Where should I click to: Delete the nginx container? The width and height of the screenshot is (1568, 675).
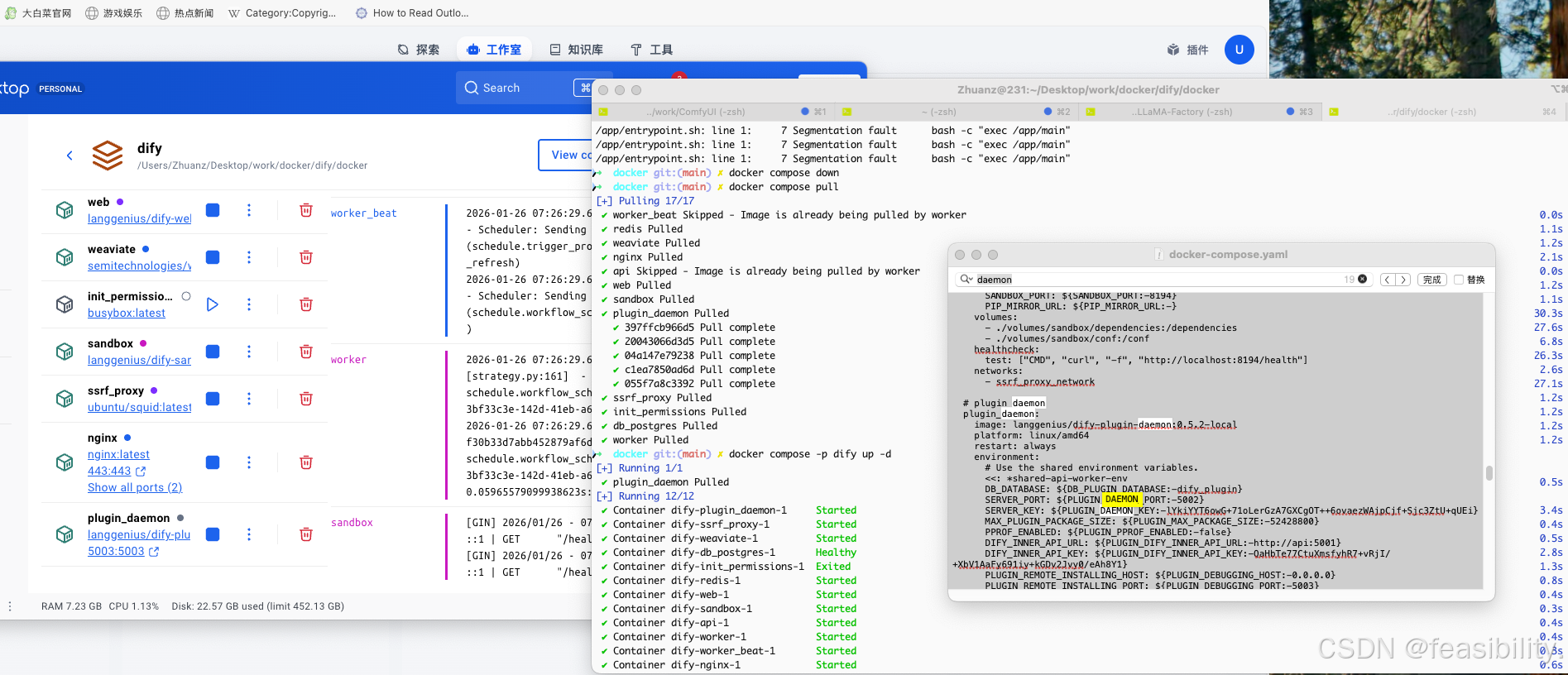click(x=306, y=462)
